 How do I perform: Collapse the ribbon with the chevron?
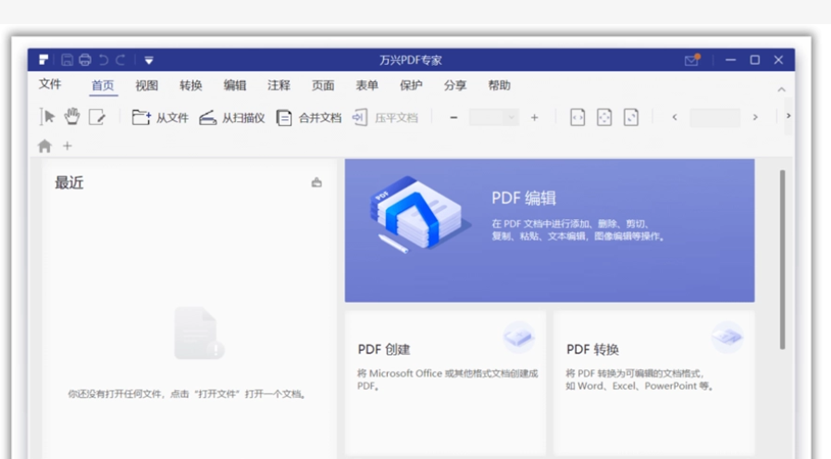[x=782, y=89]
